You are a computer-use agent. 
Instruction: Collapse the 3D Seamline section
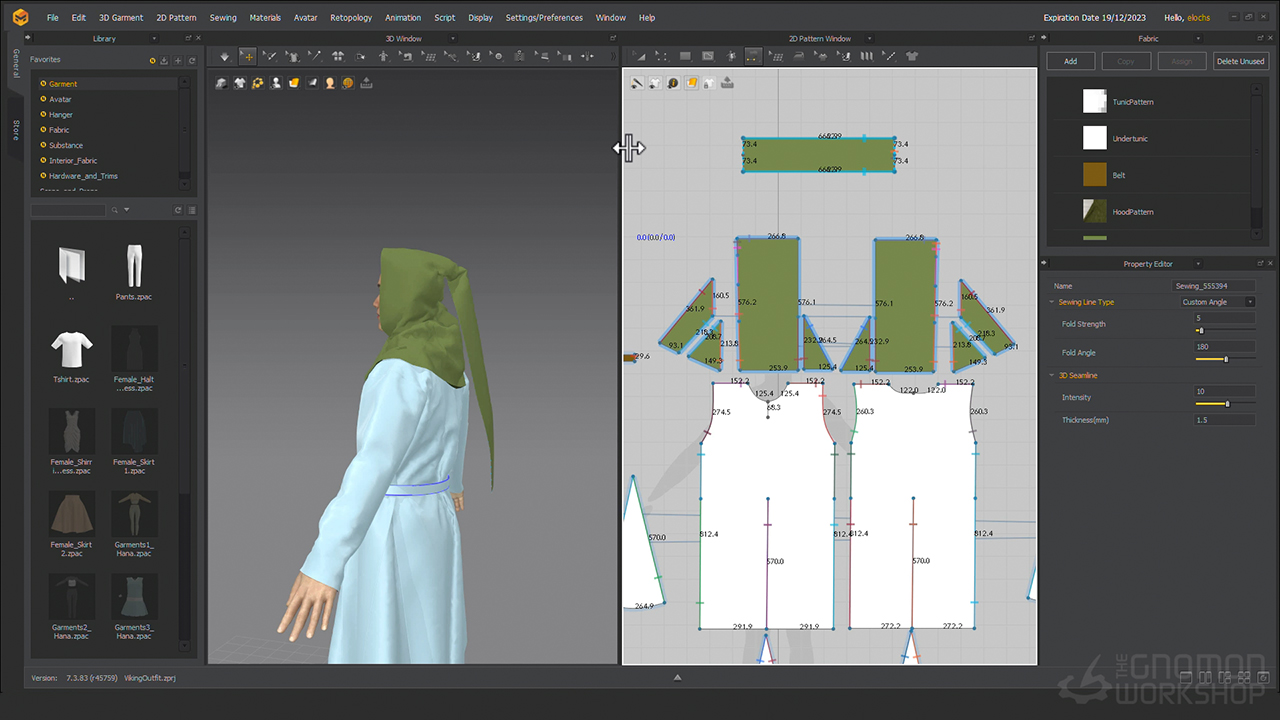[1051, 376]
